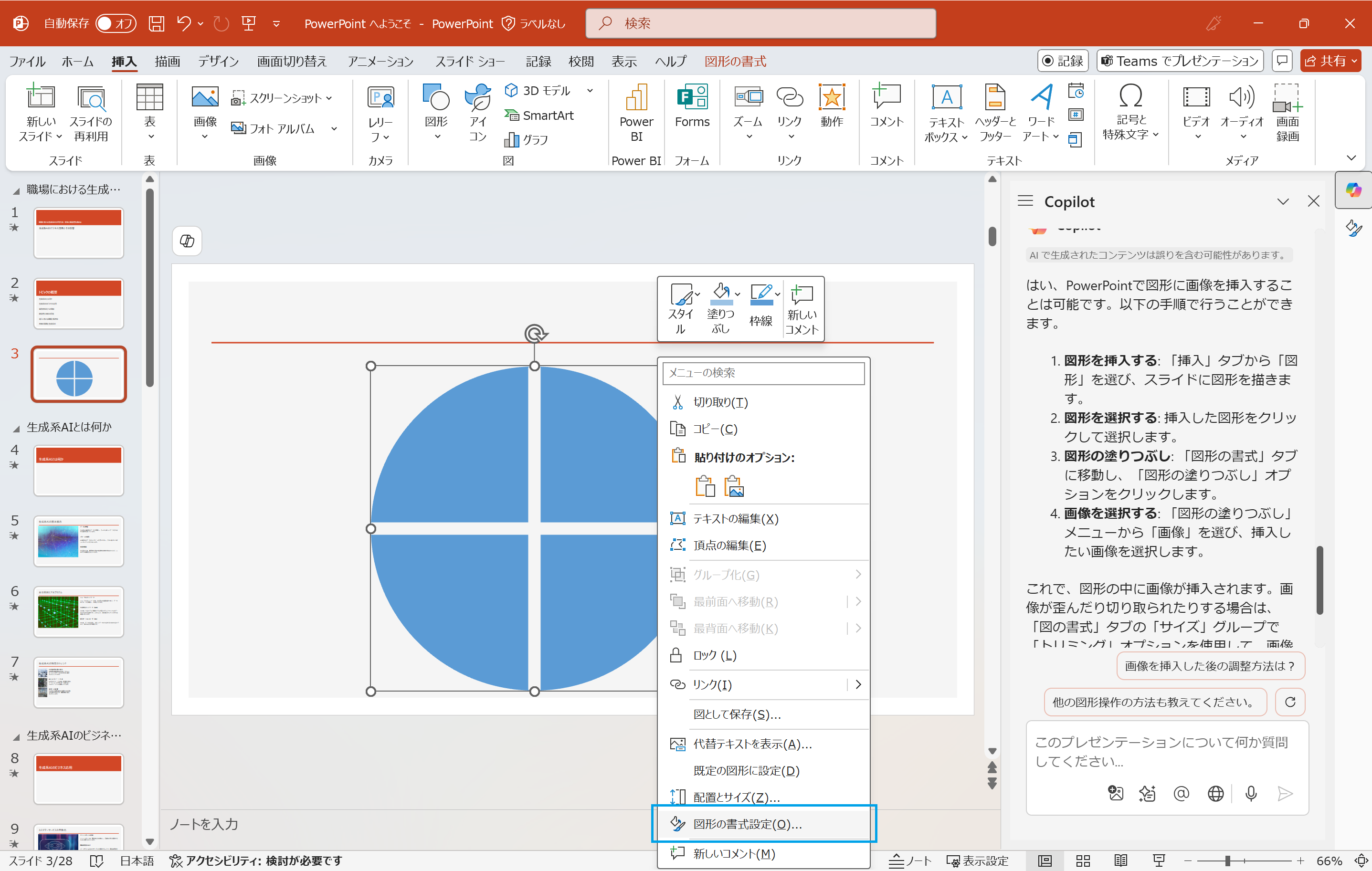Screen dimensions: 1372x871
Task: Switch to the デザイン ribbon tab
Action: (x=218, y=61)
